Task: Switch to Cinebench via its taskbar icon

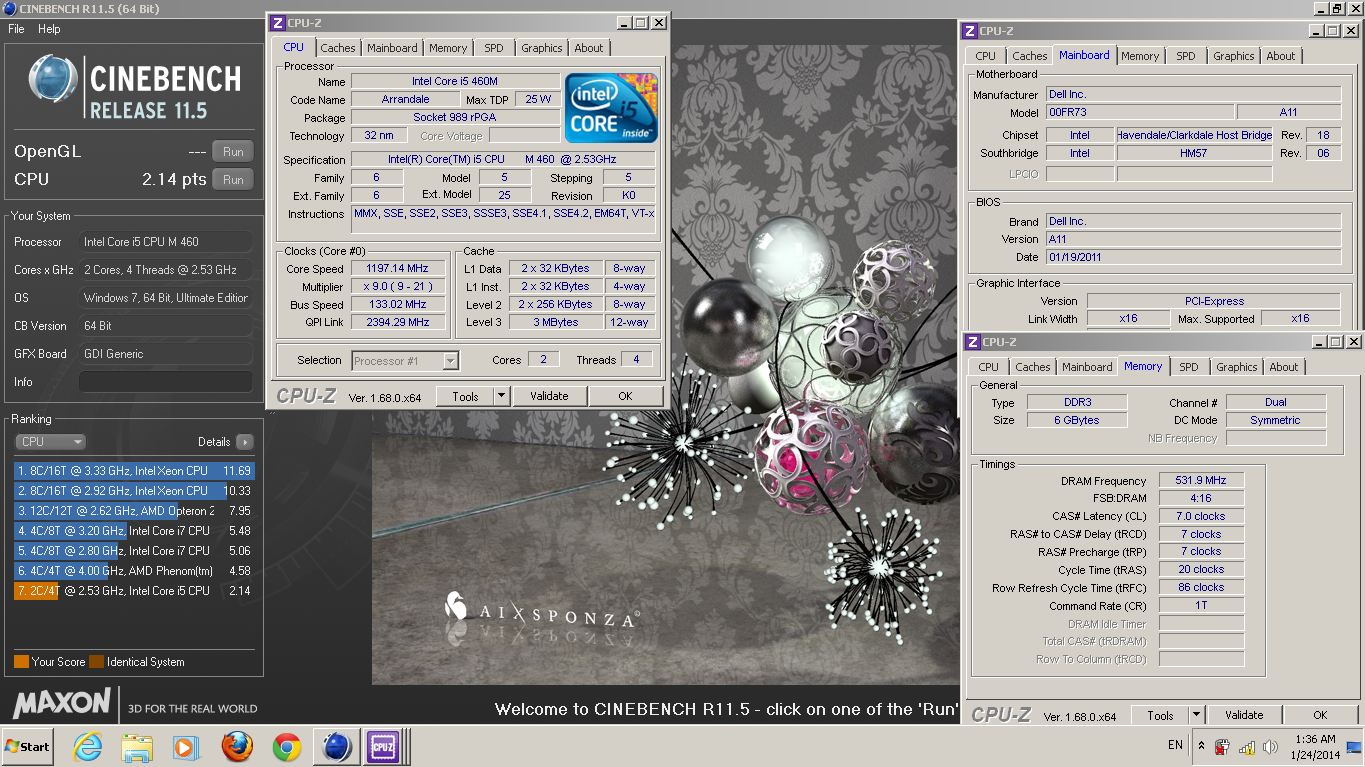Action: [x=337, y=746]
